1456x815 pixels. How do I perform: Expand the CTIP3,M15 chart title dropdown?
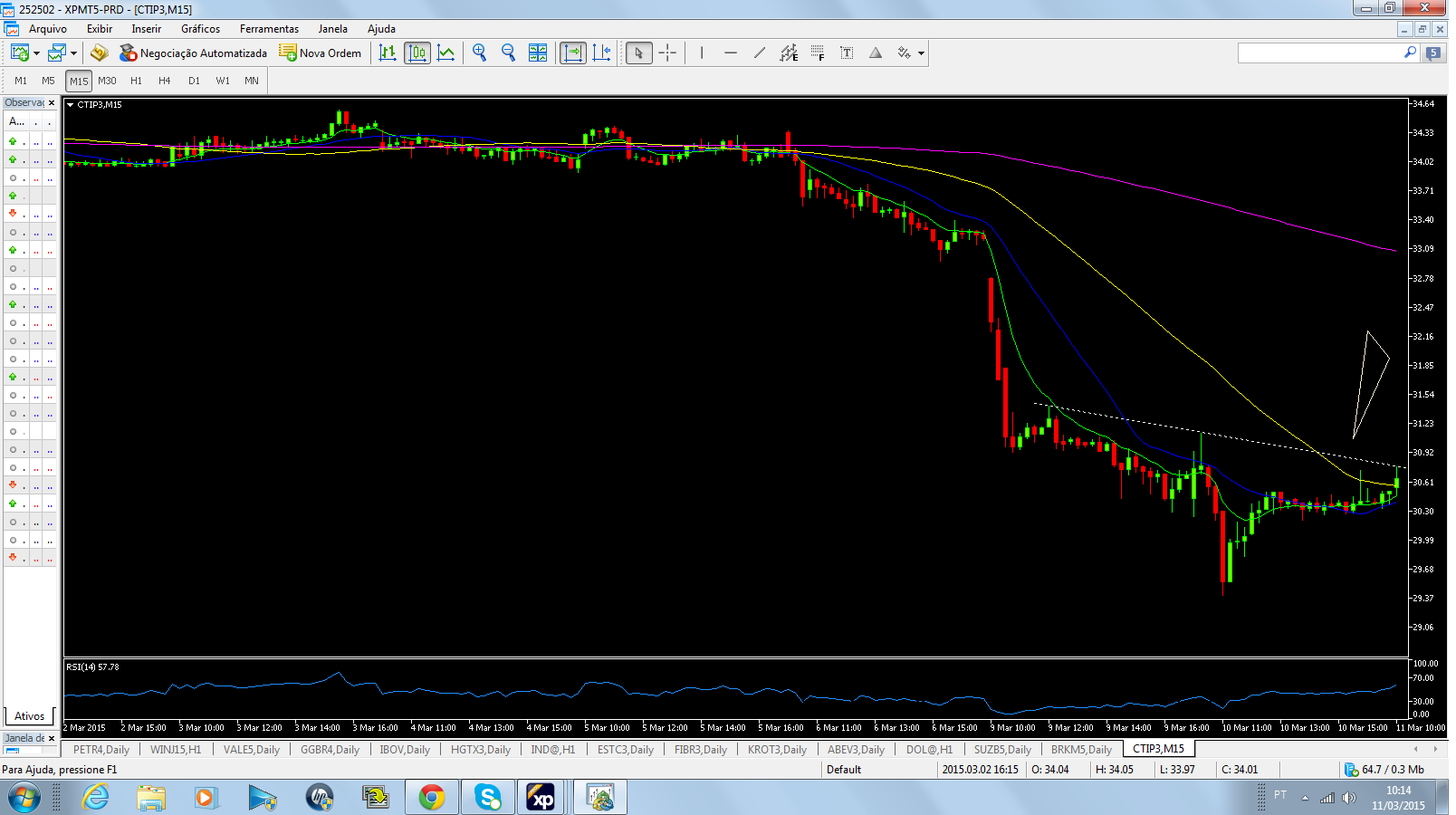(71, 105)
